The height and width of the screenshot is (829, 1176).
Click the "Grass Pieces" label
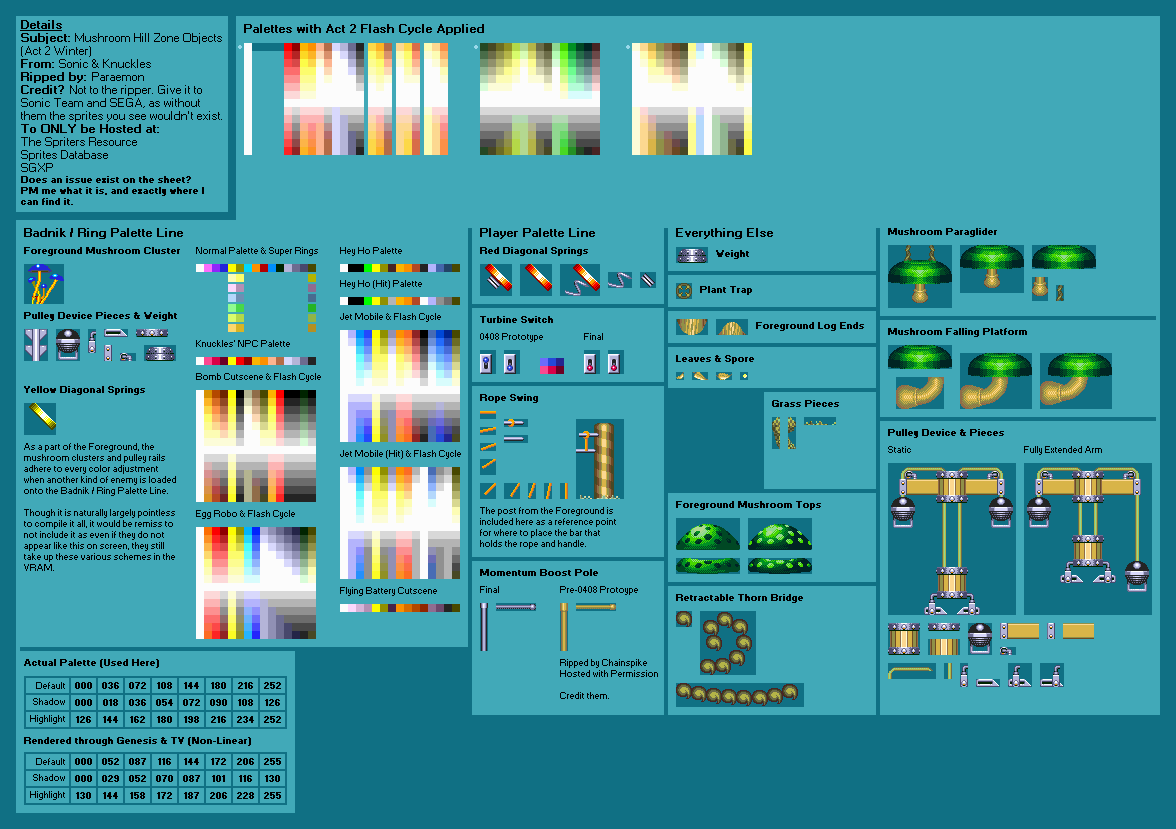(806, 404)
